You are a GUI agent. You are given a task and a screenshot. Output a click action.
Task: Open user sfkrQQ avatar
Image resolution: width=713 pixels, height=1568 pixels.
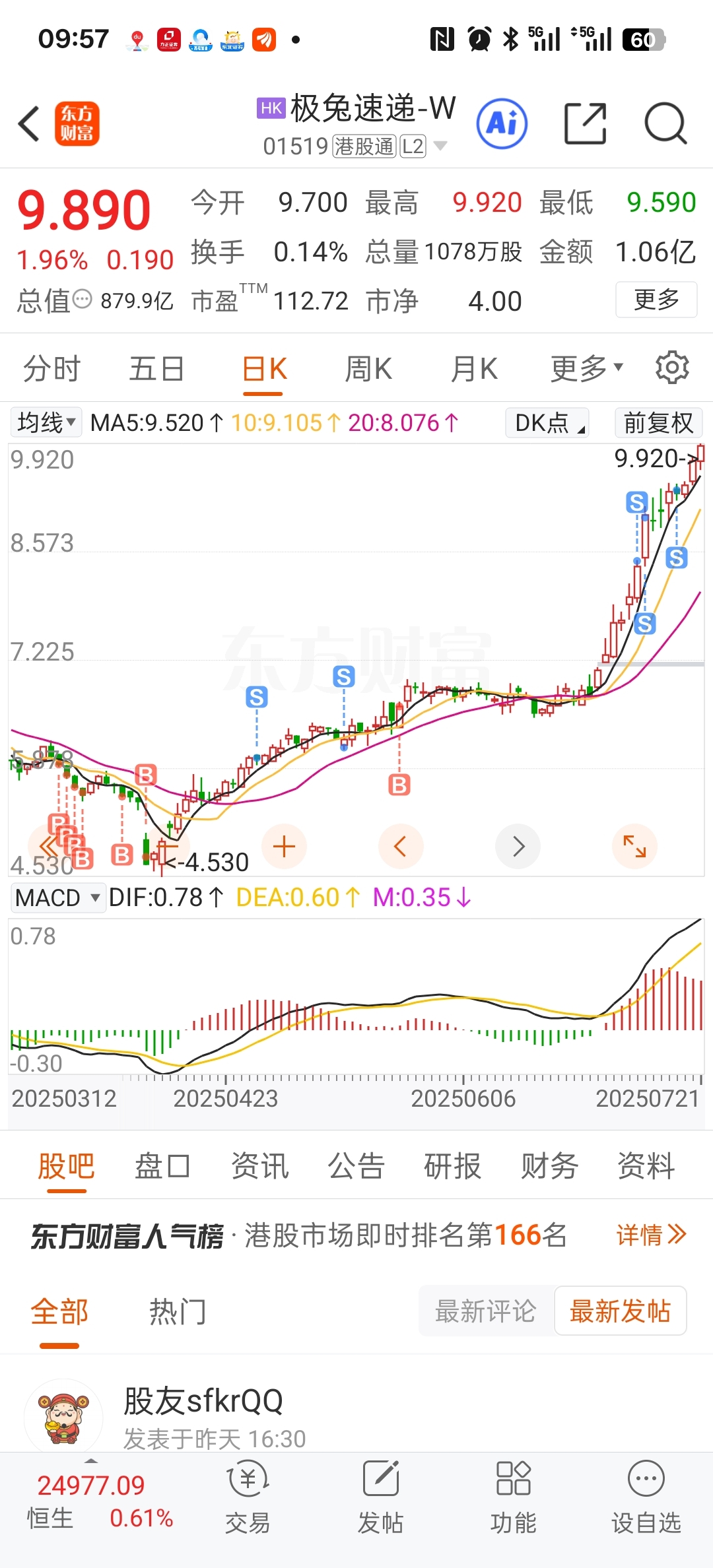[x=63, y=1418]
